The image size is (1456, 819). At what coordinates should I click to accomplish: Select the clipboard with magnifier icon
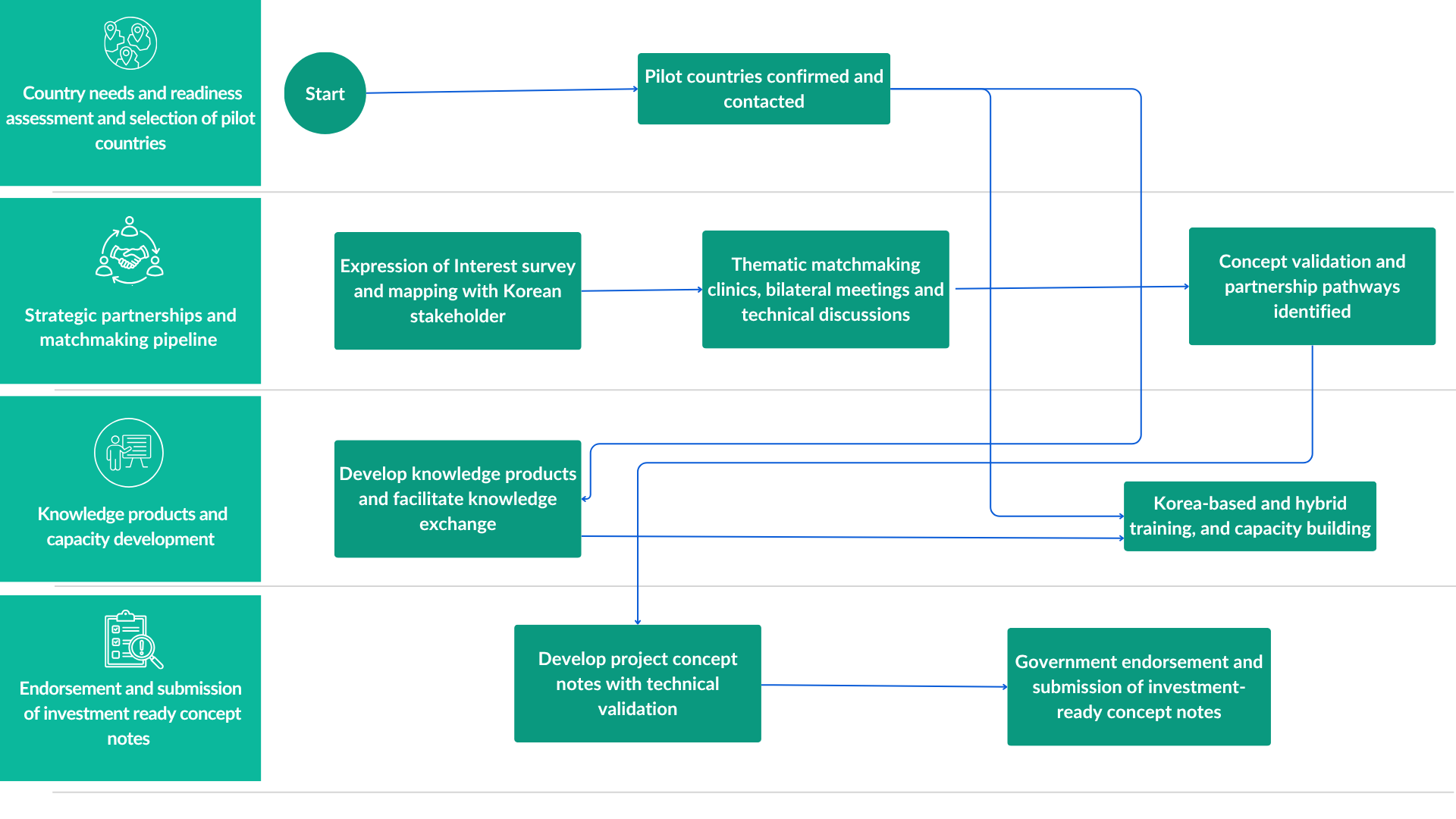point(133,639)
